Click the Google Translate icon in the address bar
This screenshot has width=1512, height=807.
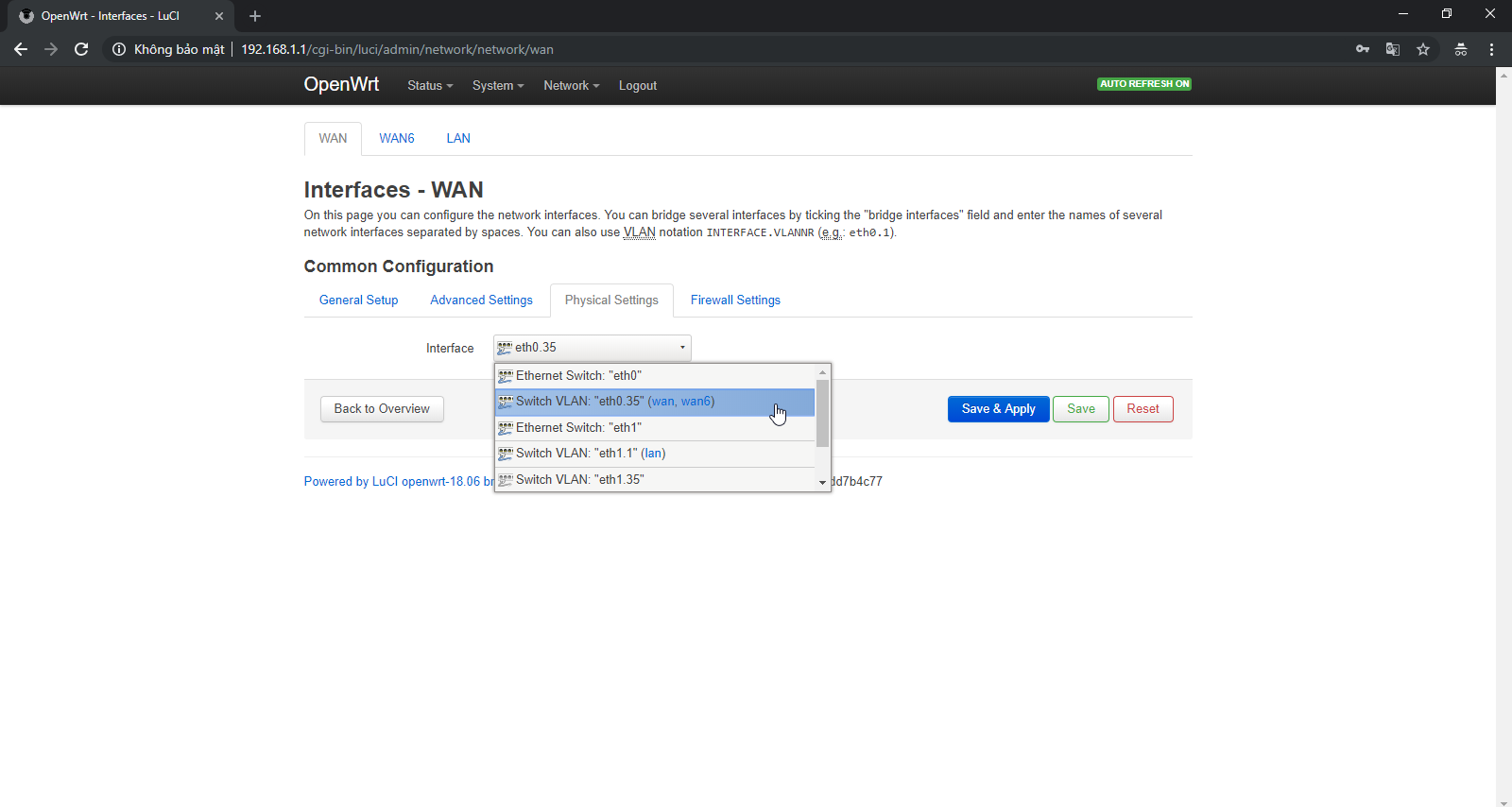tap(1393, 49)
